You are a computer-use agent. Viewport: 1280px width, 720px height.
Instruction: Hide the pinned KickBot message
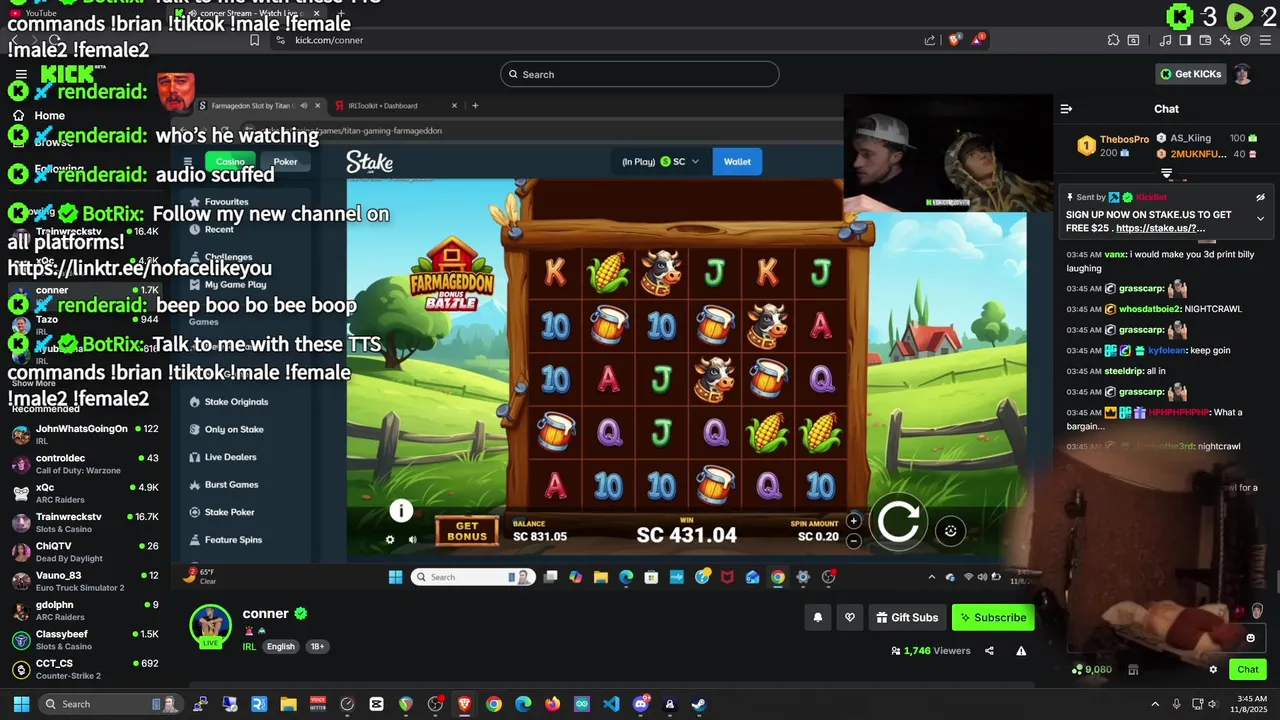pos(1260,198)
